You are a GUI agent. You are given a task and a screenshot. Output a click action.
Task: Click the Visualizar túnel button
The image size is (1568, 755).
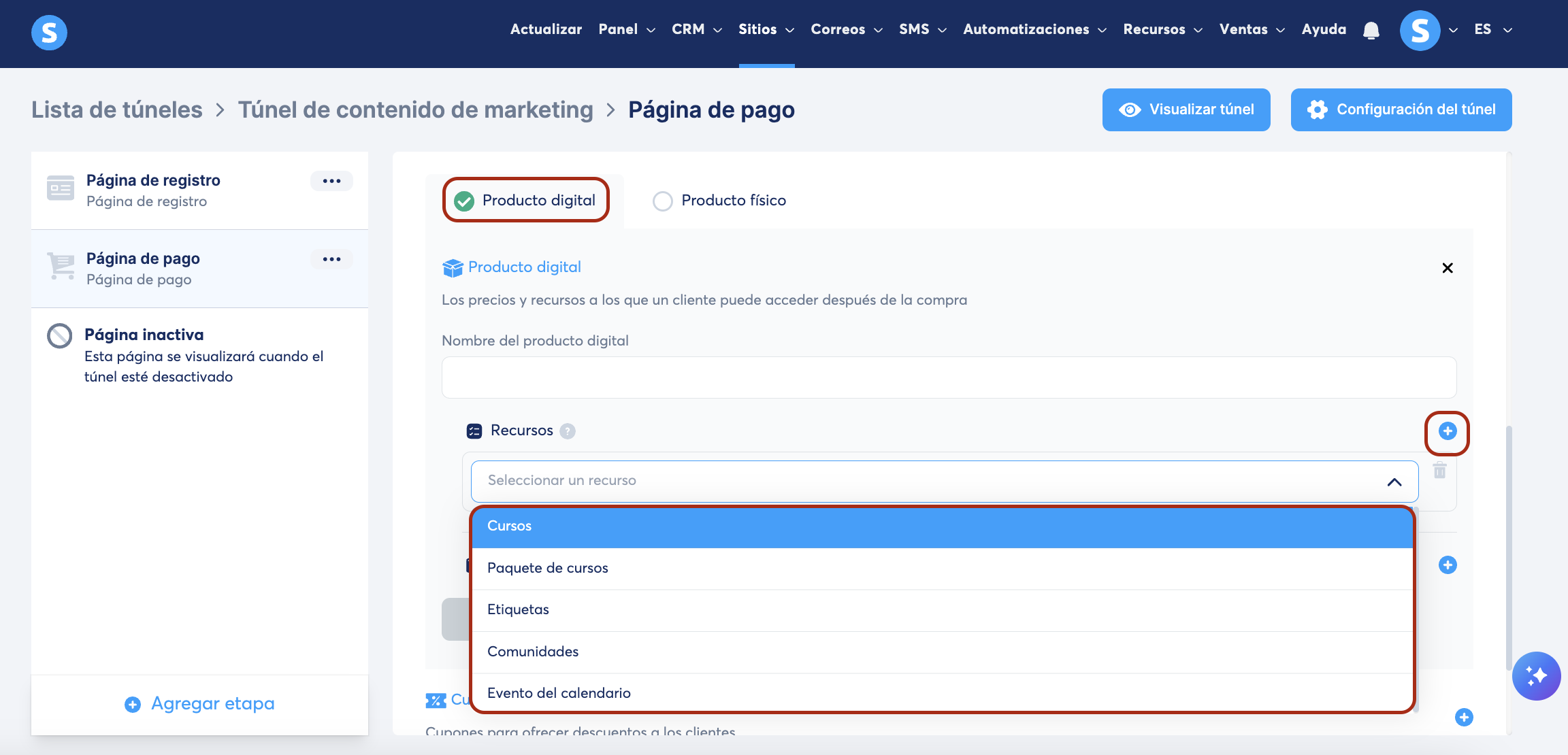(x=1186, y=110)
